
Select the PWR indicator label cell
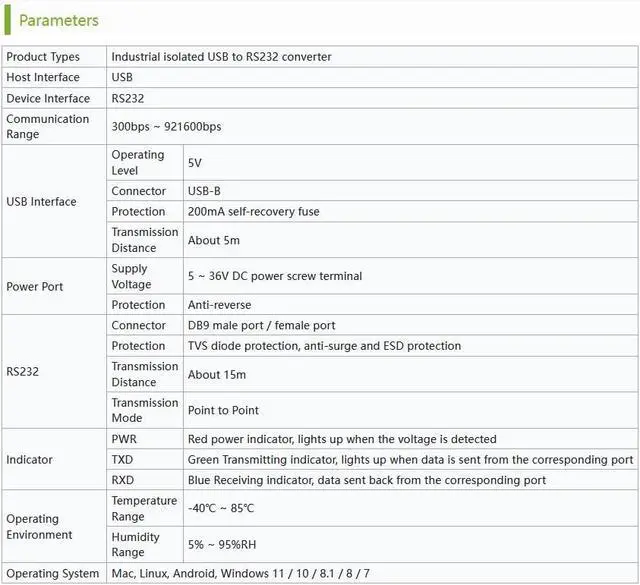pyautogui.click(x=145, y=439)
